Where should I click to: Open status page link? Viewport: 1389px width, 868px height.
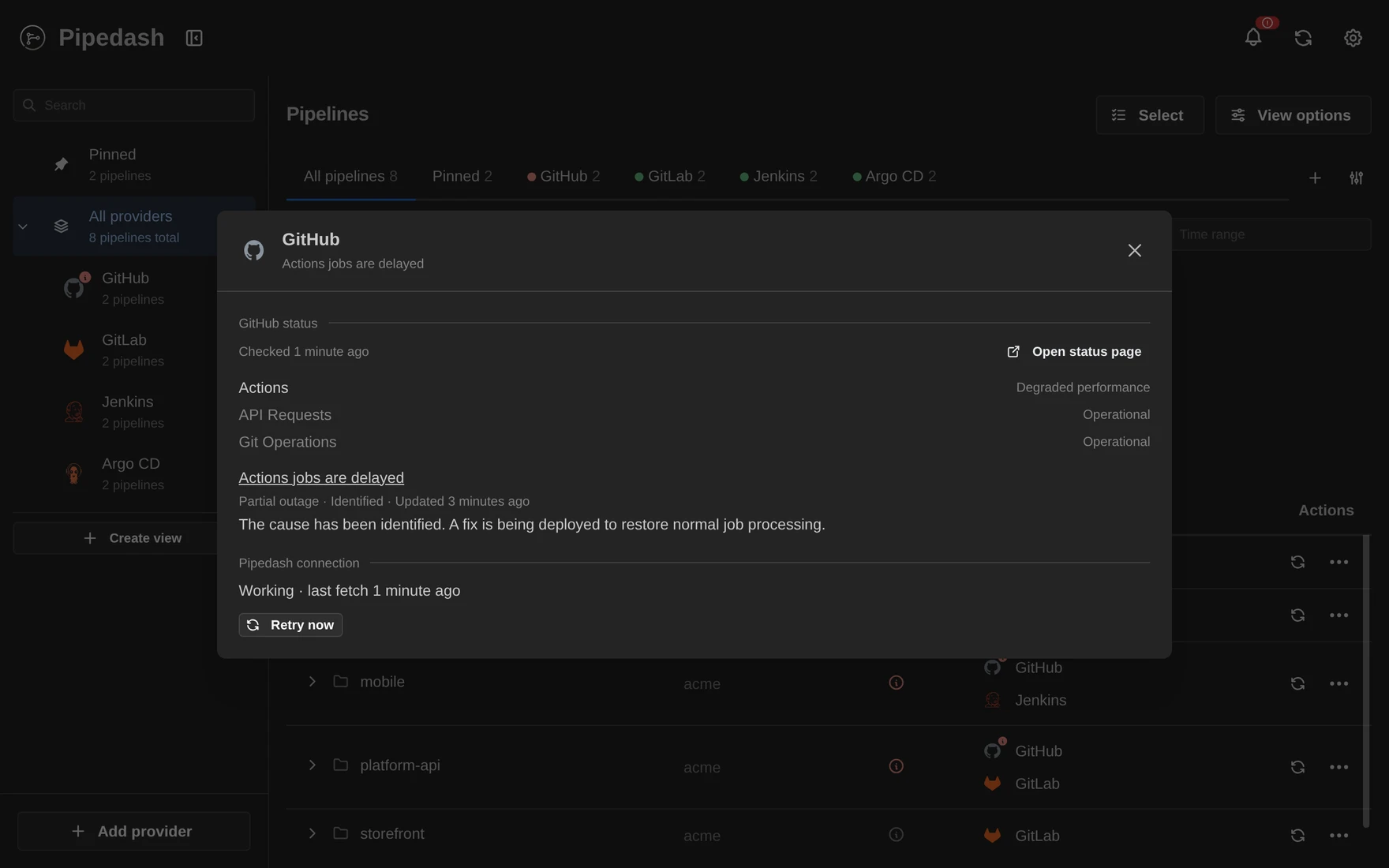coord(1074,351)
